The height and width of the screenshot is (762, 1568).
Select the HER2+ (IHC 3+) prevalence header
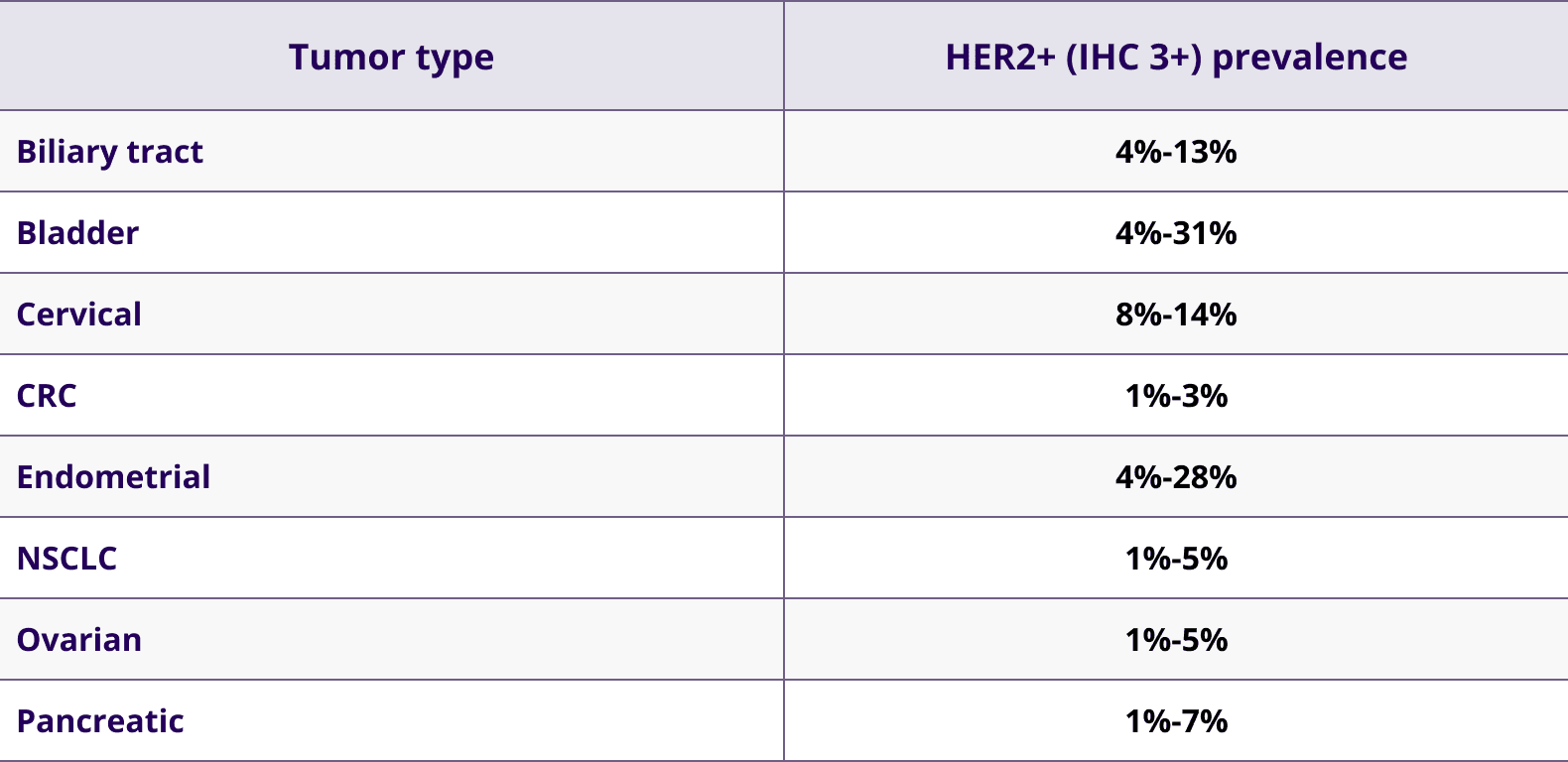[1176, 58]
